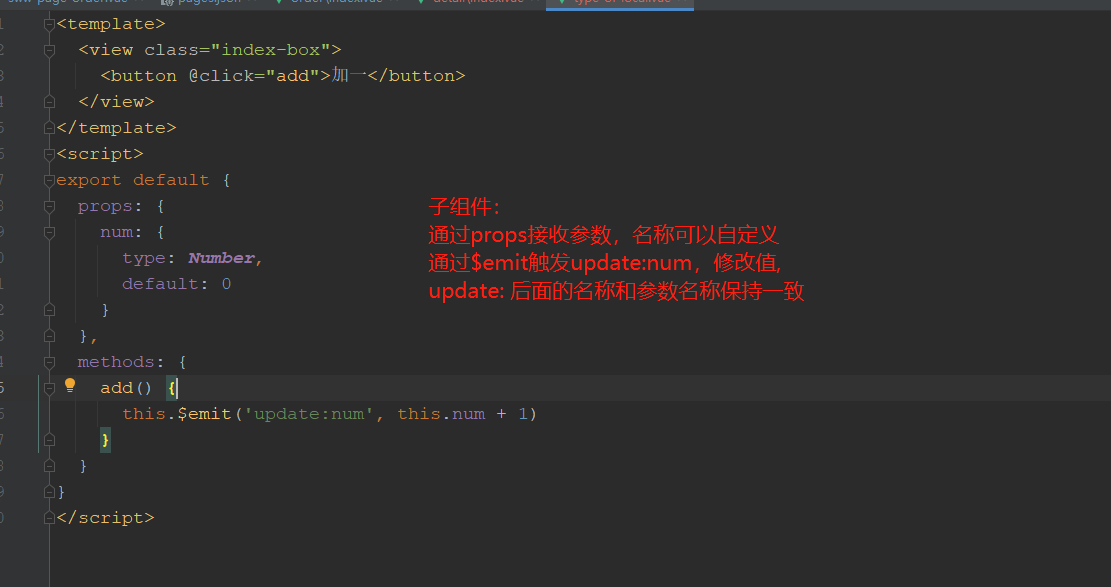Click the "methods" property name

116,362
